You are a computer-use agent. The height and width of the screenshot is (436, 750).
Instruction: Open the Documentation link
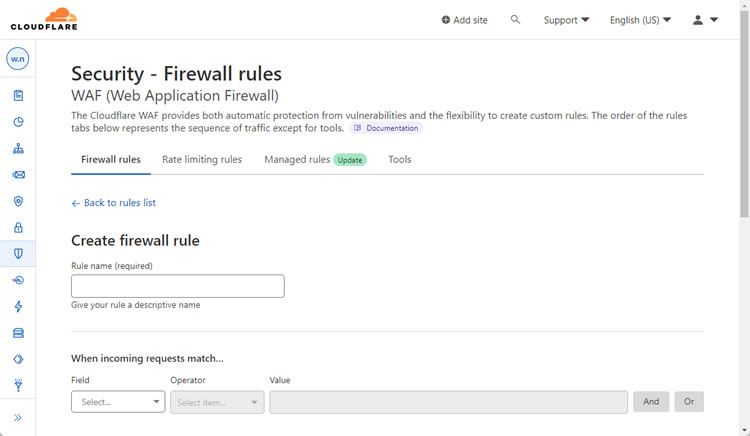point(386,128)
